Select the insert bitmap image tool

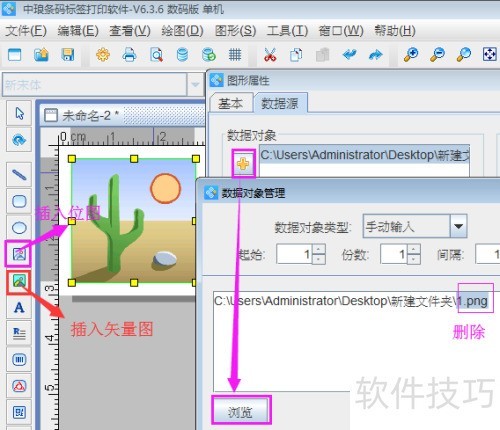19,254
